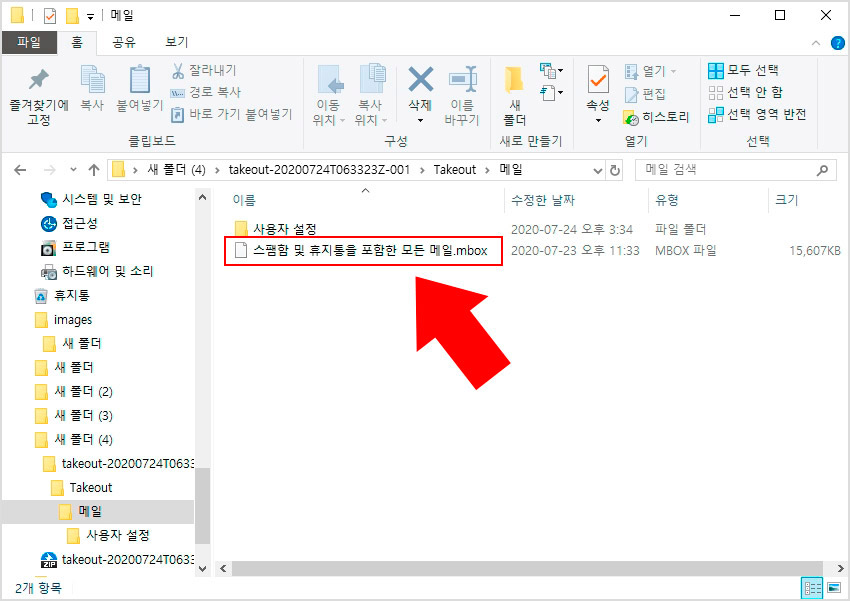
Task: Go forward with the right arrow
Action: coord(49,170)
